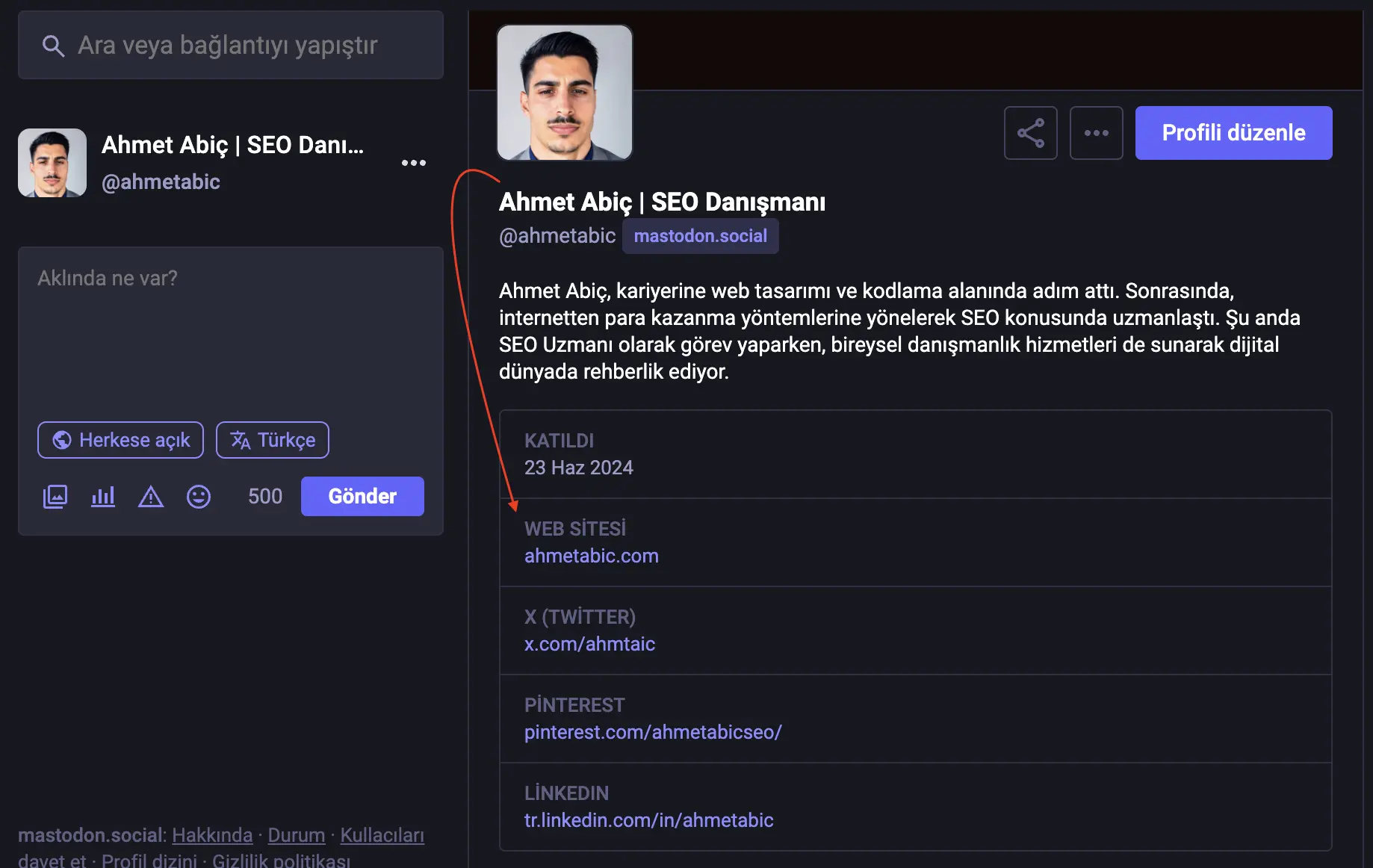Click the search magnifier icon
1373x868 pixels.
(53, 46)
